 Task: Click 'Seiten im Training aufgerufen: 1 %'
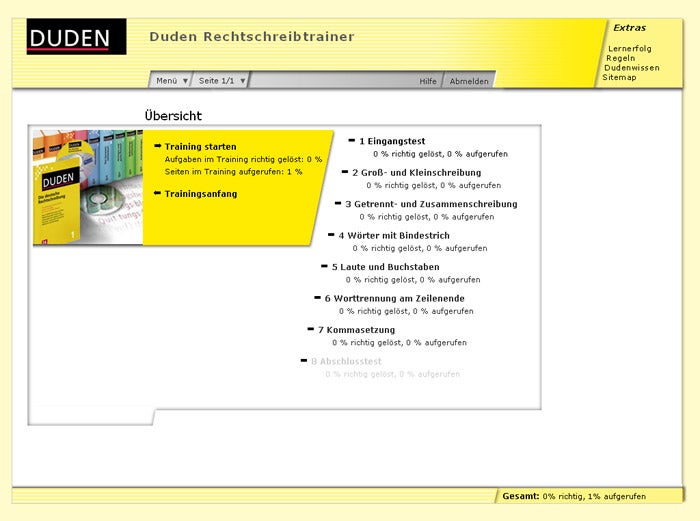pyautogui.click(x=233, y=171)
